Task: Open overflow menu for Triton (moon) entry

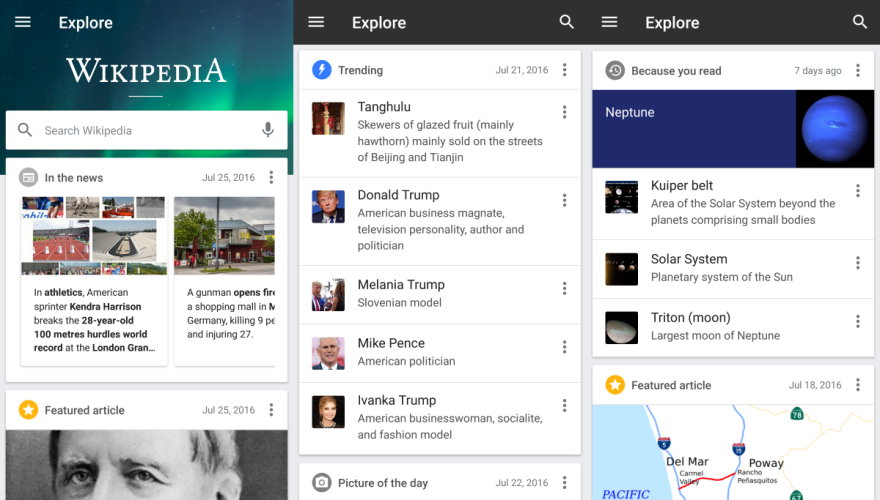Action: [x=858, y=321]
